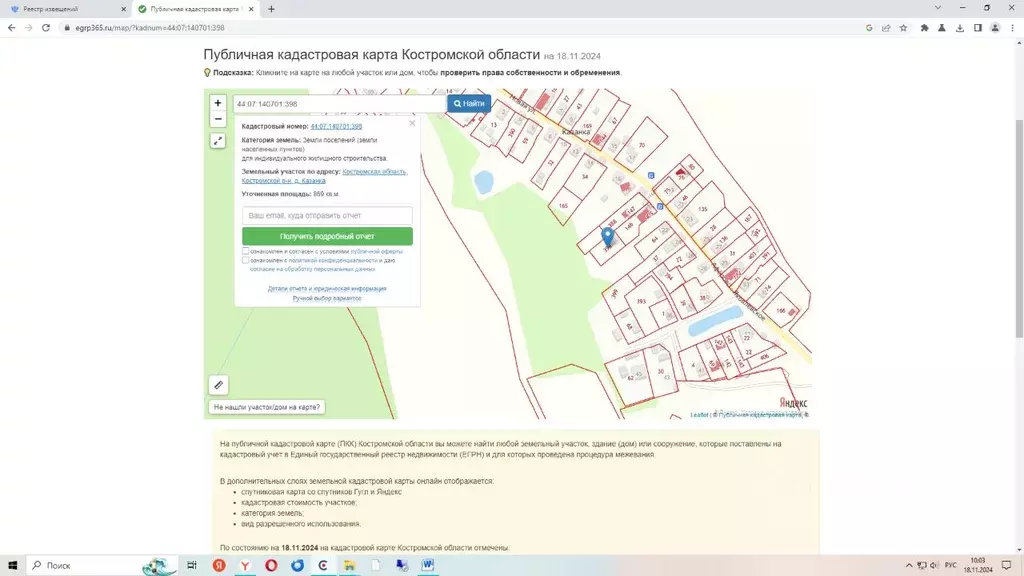The width and height of the screenshot is (1024, 576).
Task: Click the address bar URL
Action: point(150,28)
